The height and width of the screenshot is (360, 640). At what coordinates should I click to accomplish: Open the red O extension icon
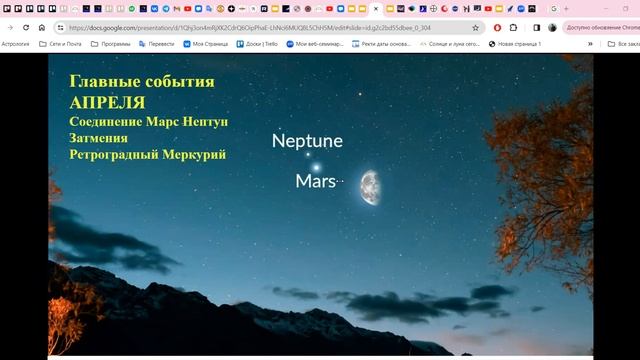point(497,28)
